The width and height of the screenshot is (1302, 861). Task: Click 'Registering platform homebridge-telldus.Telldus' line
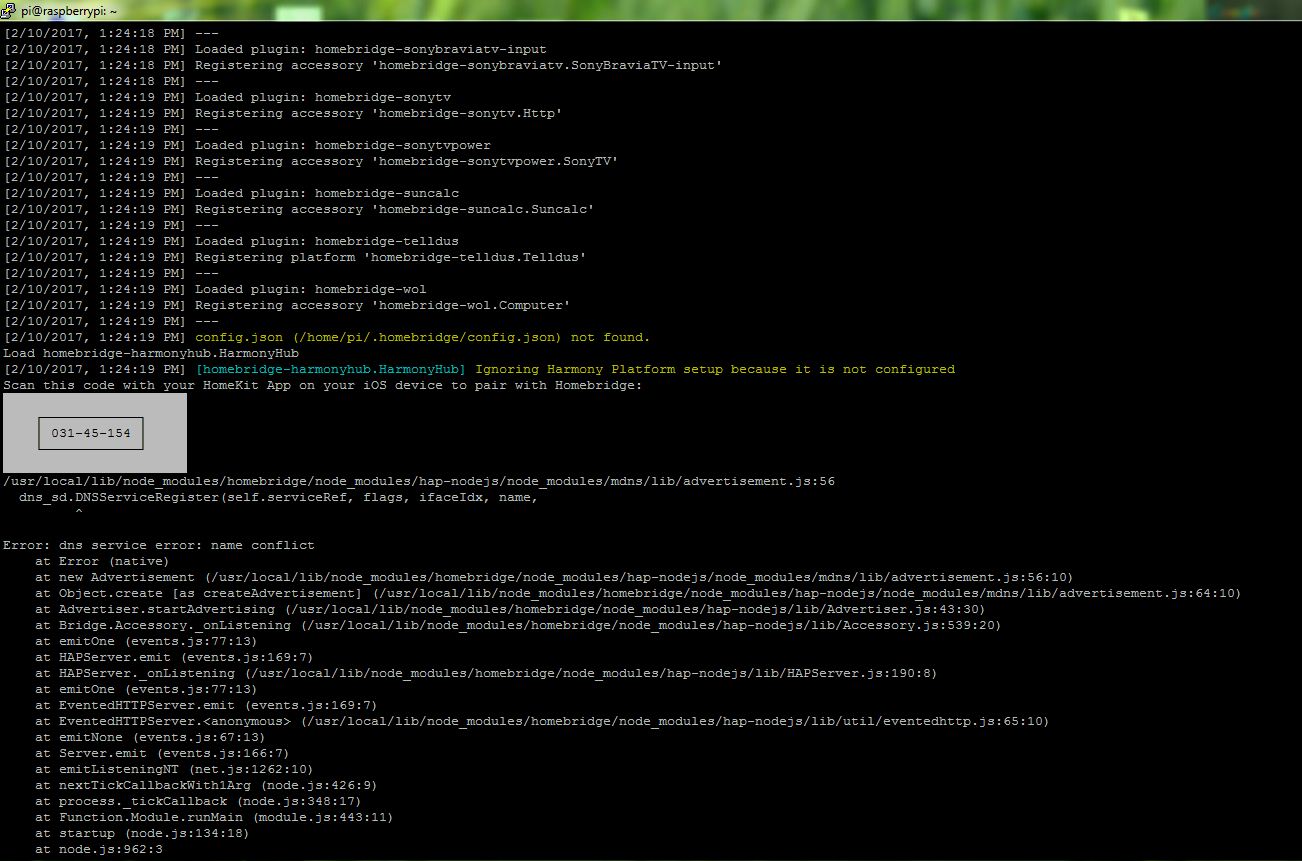pyautogui.click(x=390, y=257)
